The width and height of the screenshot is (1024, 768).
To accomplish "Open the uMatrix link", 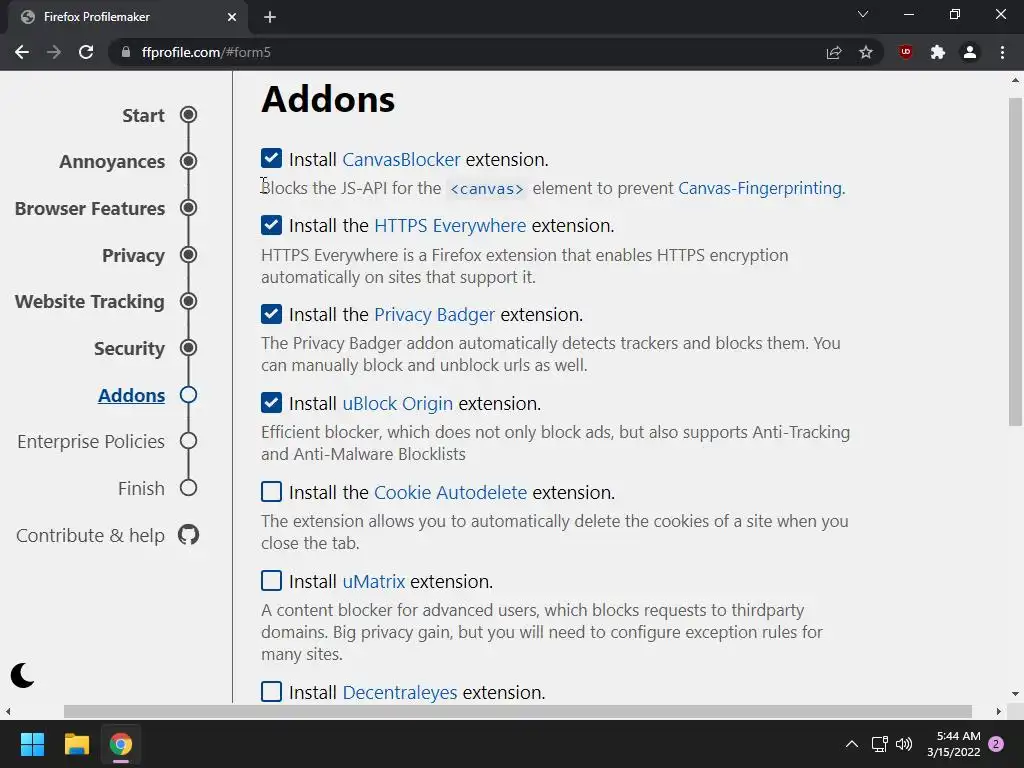I will click(374, 581).
